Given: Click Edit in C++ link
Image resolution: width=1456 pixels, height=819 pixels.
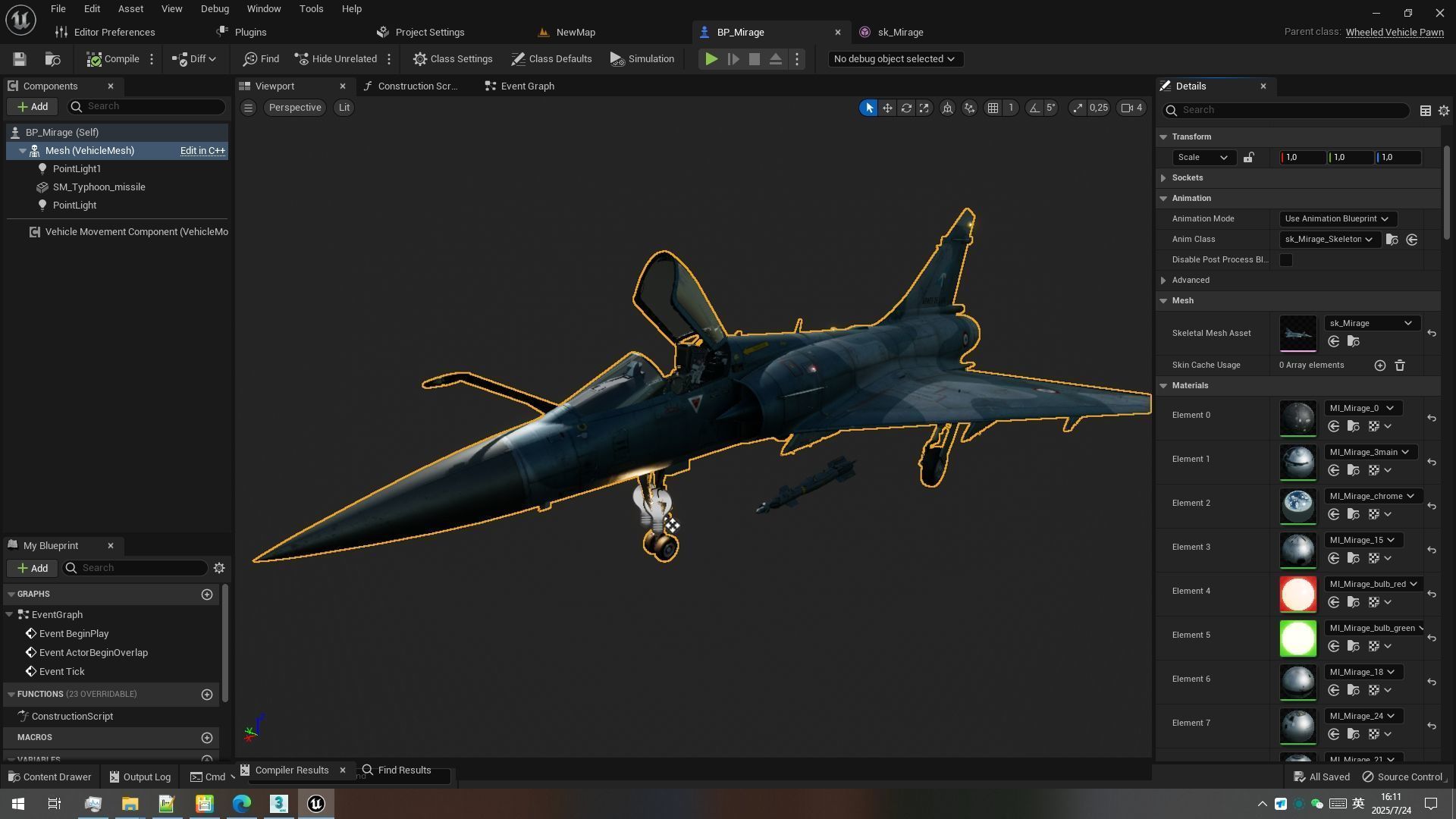Looking at the screenshot, I should pos(202,151).
